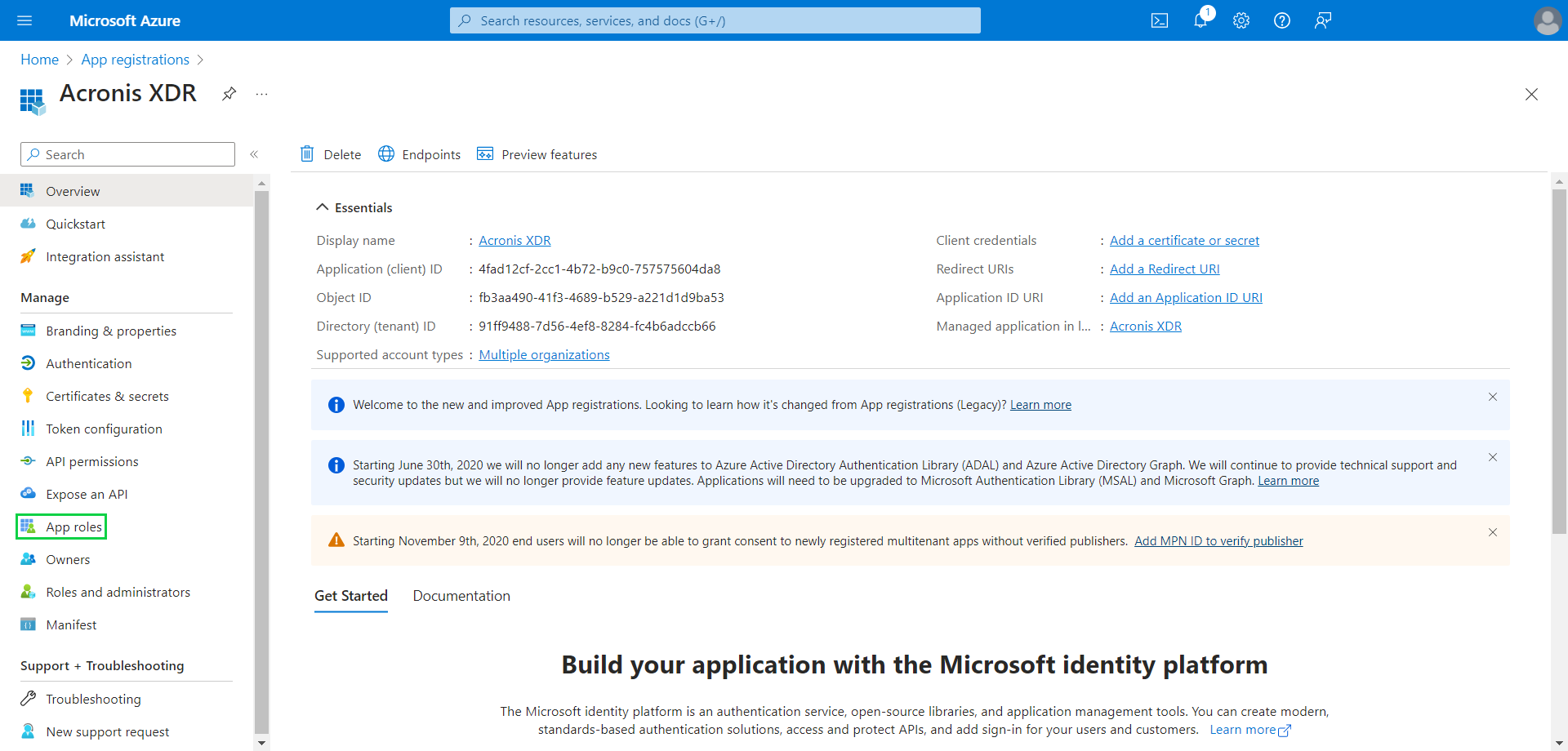The height and width of the screenshot is (751, 1568).
Task: Open Endpoints from the toolbar
Action: [x=419, y=154]
